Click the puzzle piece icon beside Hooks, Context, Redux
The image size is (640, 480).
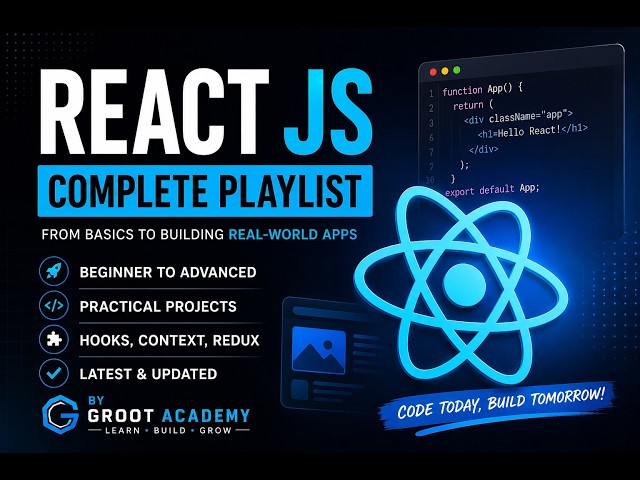53,340
